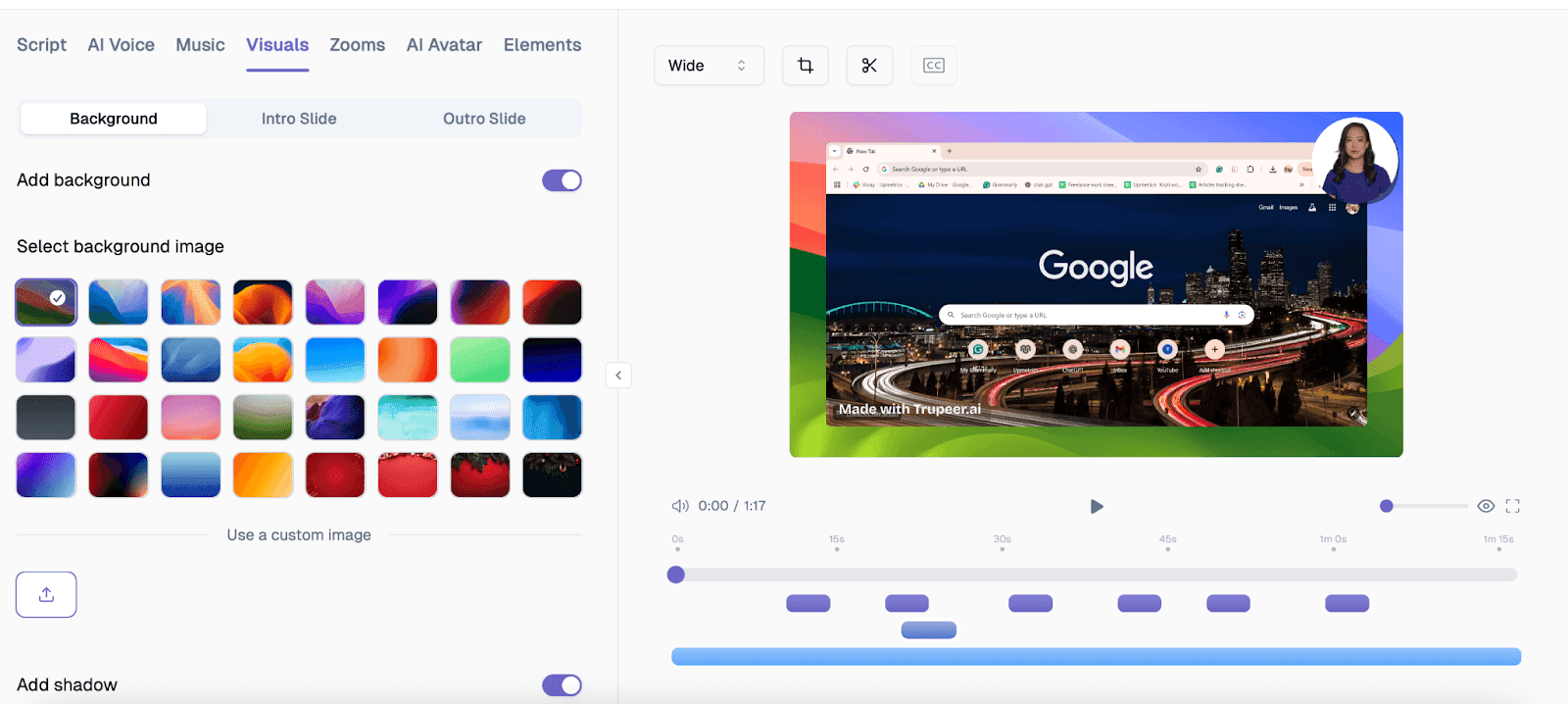Go to the Music tab
The width and height of the screenshot is (1568, 704).
pos(200,45)
